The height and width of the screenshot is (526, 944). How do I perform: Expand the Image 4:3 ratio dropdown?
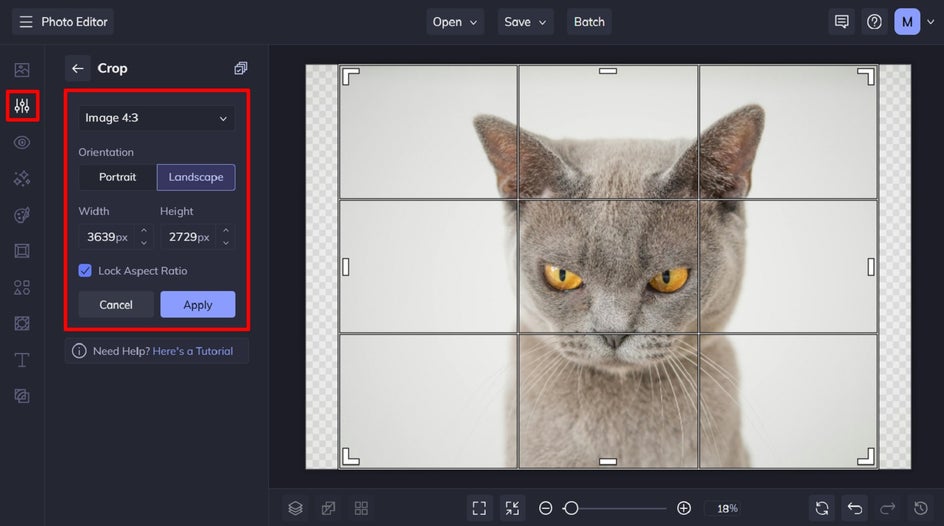(157, 118)
